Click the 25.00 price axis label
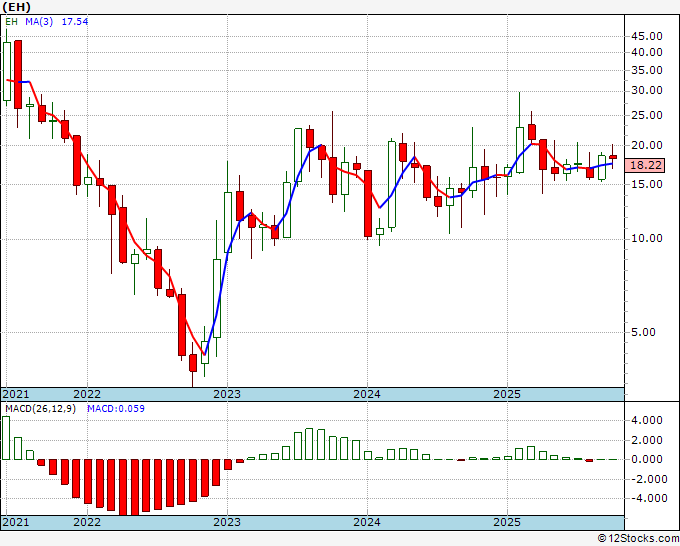 pyautogui.click(x=647, y=115)
